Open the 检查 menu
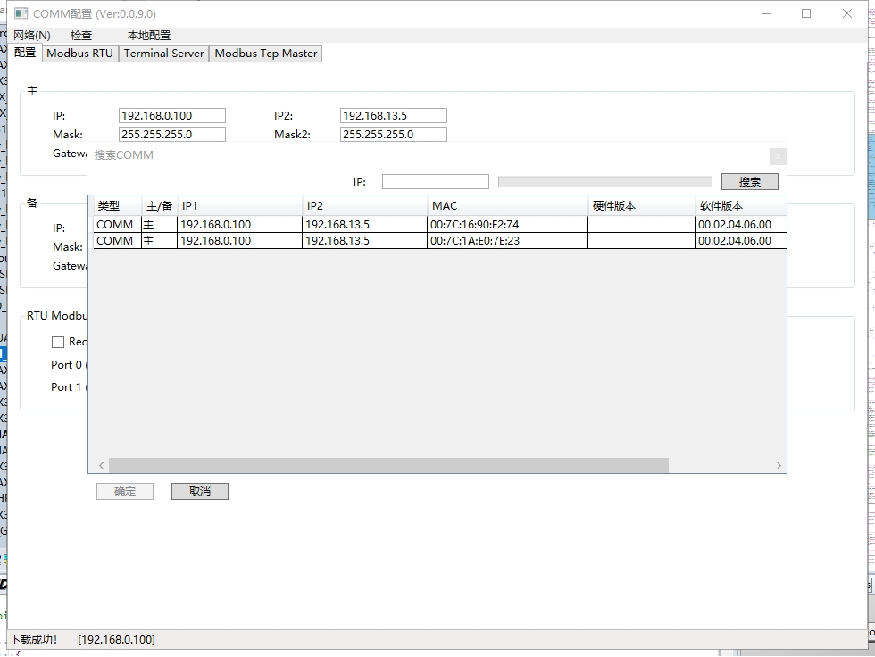Screen dimensions: 875x657 coord(81,35)
